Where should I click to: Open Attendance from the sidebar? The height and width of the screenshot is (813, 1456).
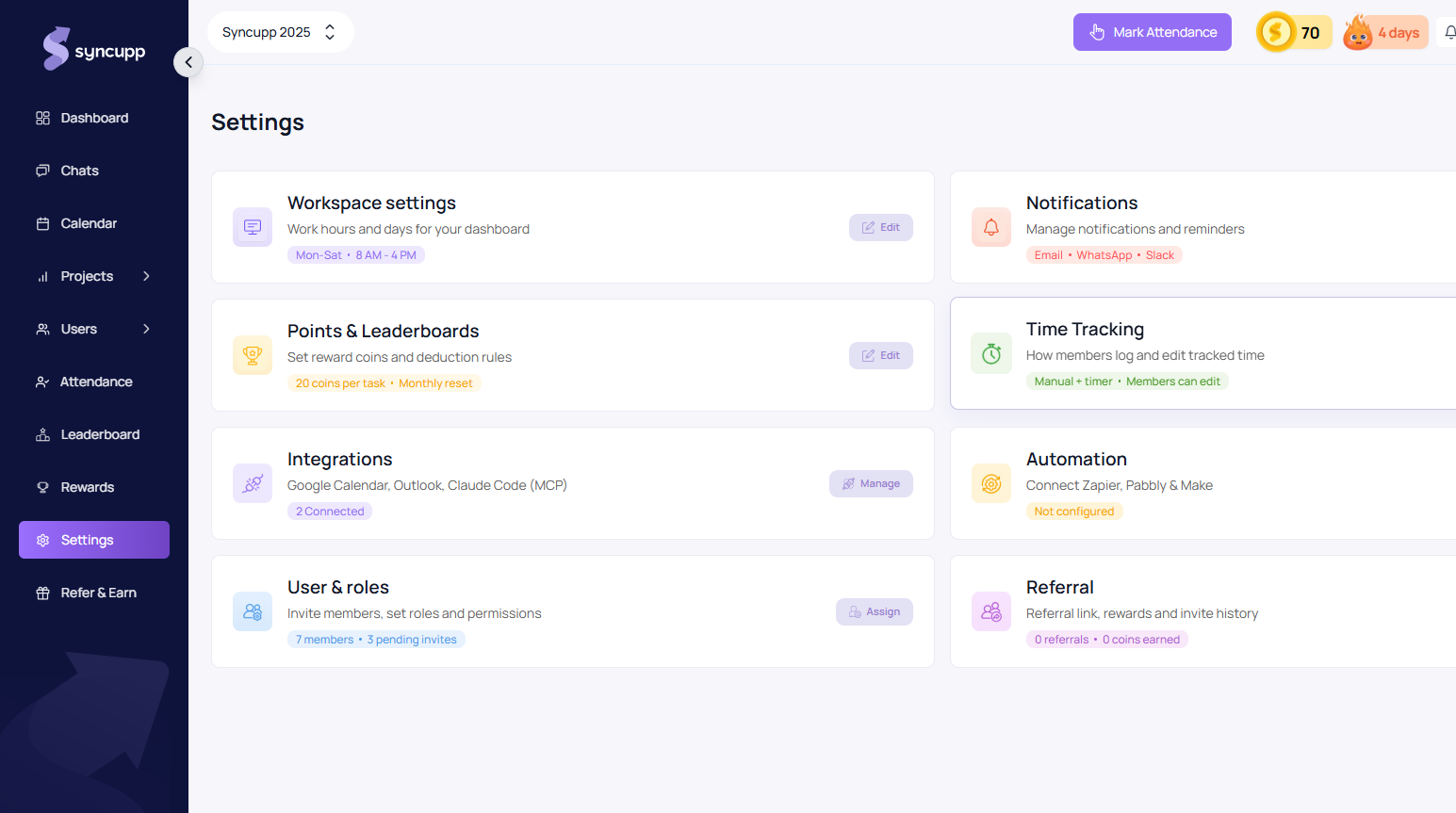click(x=94, y=382)
